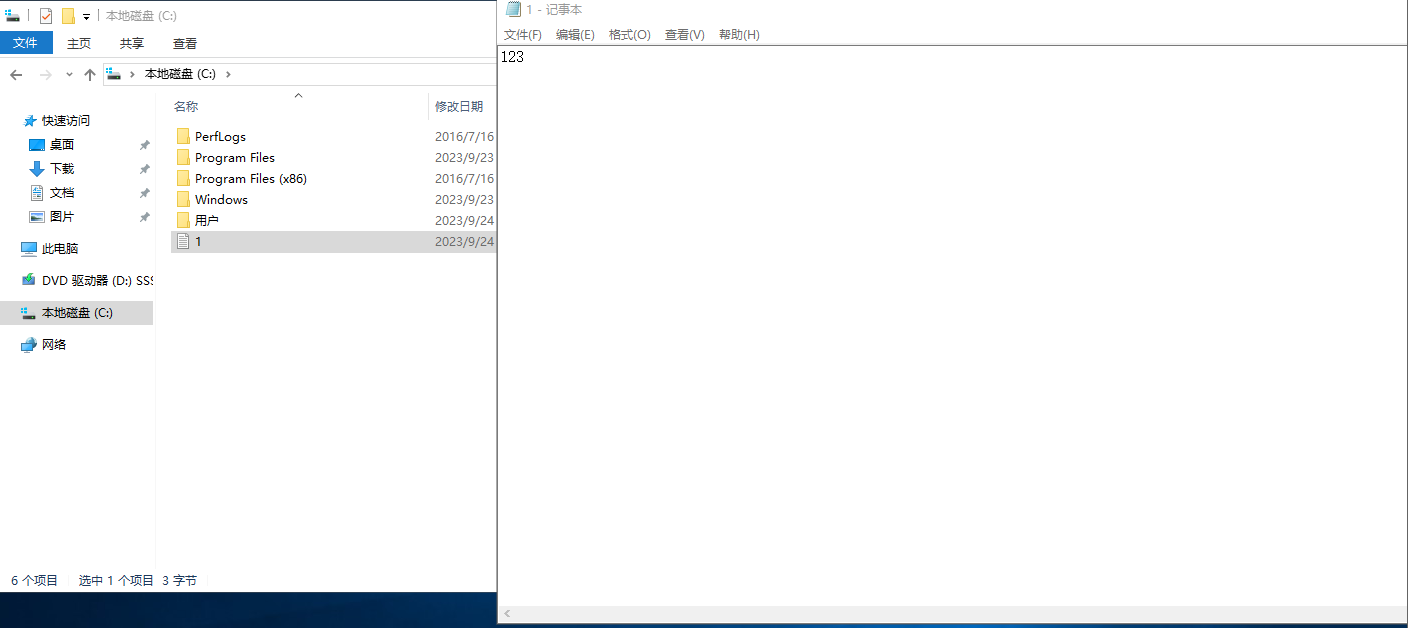Open 文档 documents icon in sidebar
This screenshot has width=1408, height=628.
tap(37, 193)
